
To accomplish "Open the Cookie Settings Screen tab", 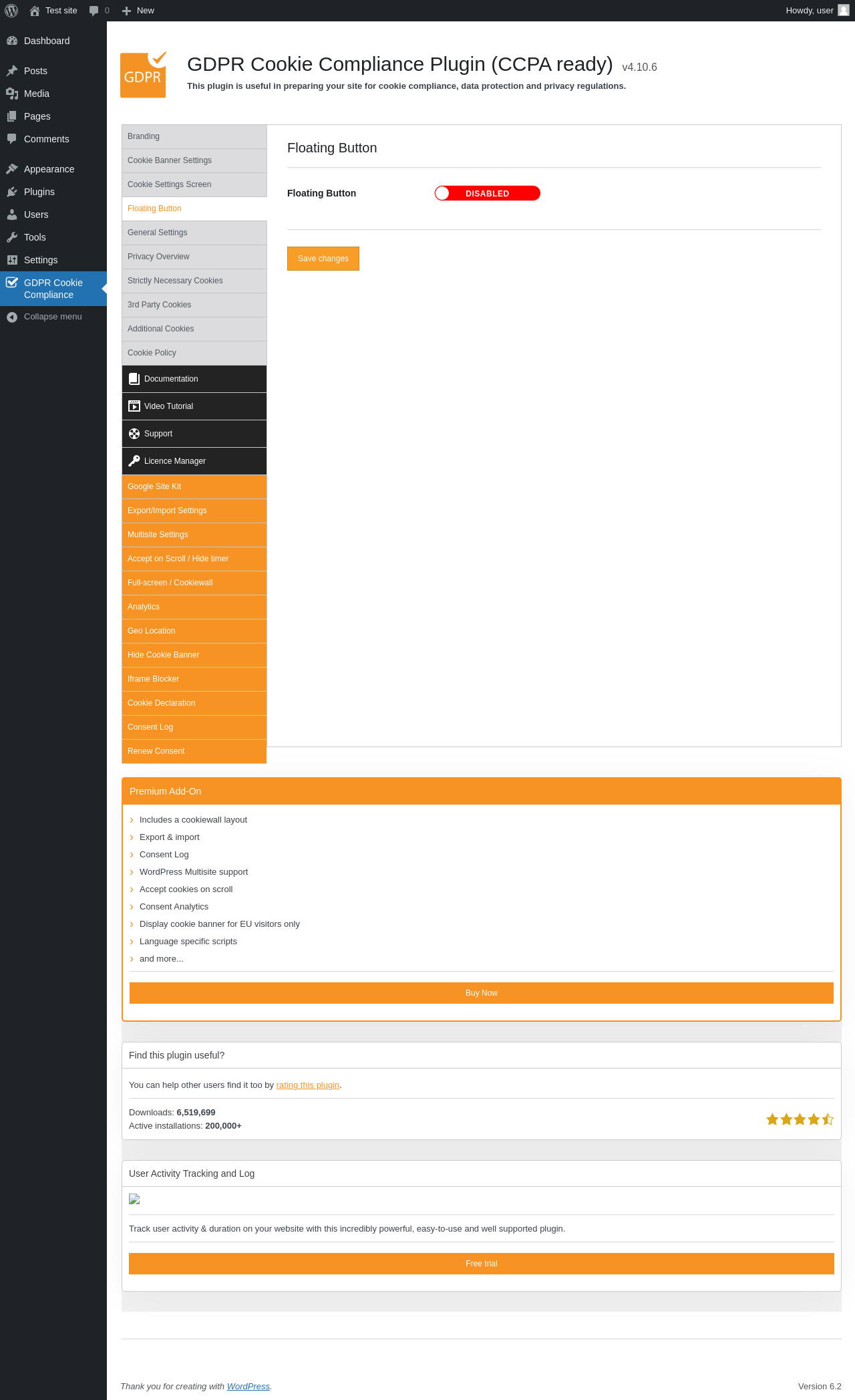I will 194,184.
